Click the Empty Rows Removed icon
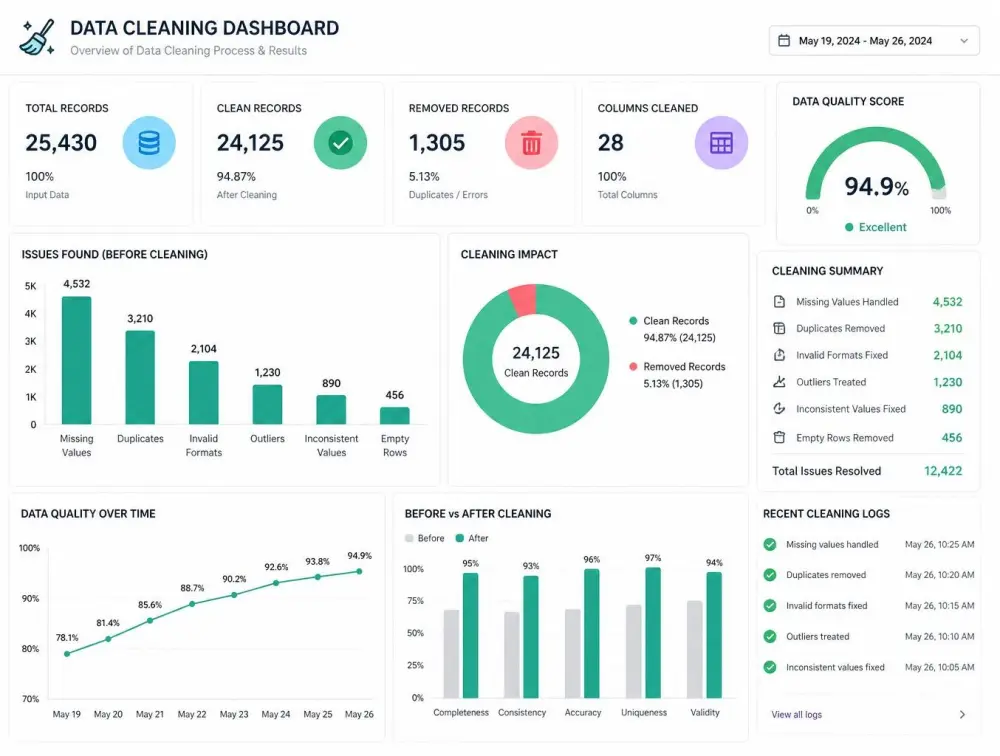 779,438
